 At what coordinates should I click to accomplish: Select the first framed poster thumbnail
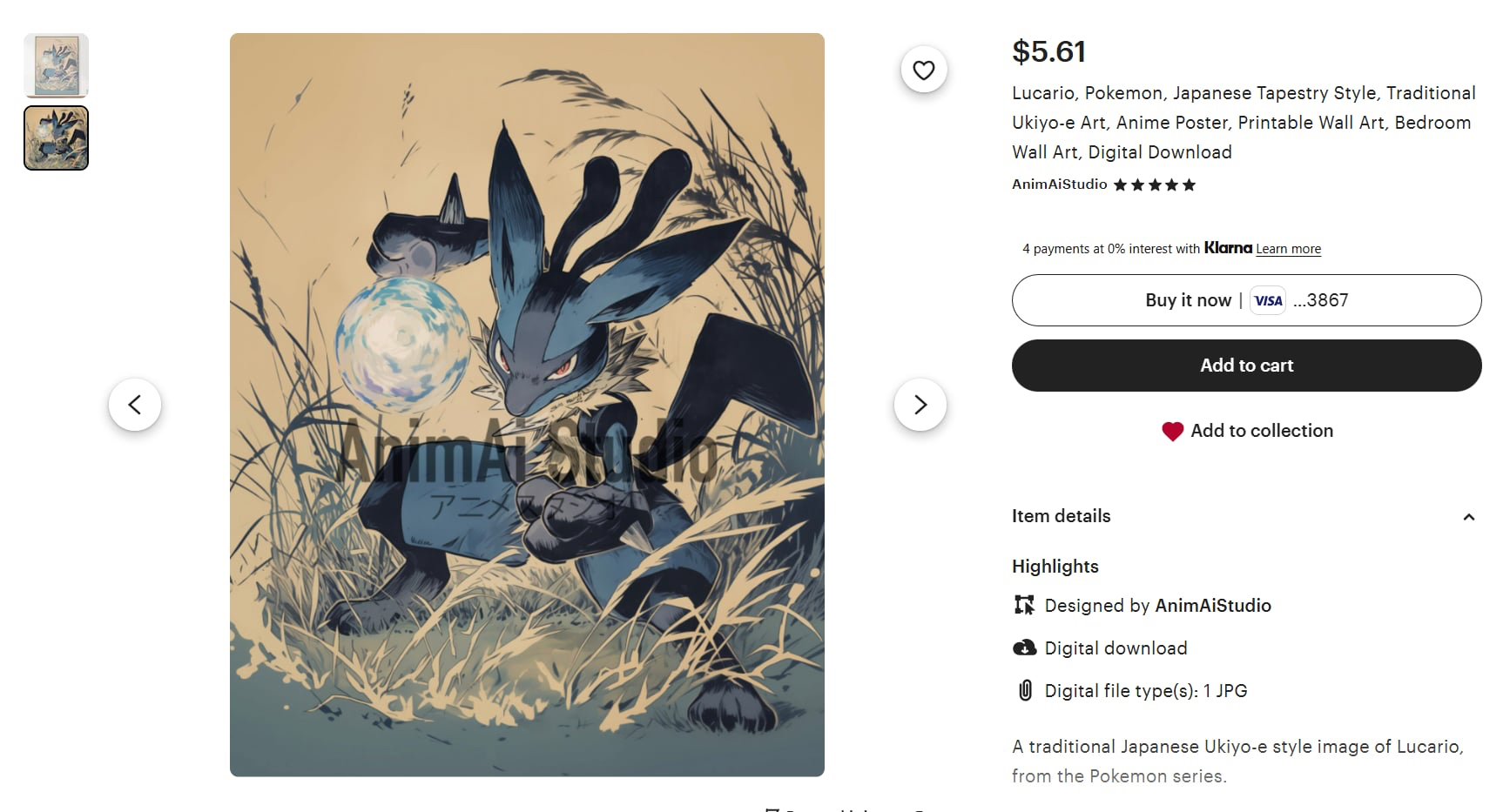pos(56,65)
